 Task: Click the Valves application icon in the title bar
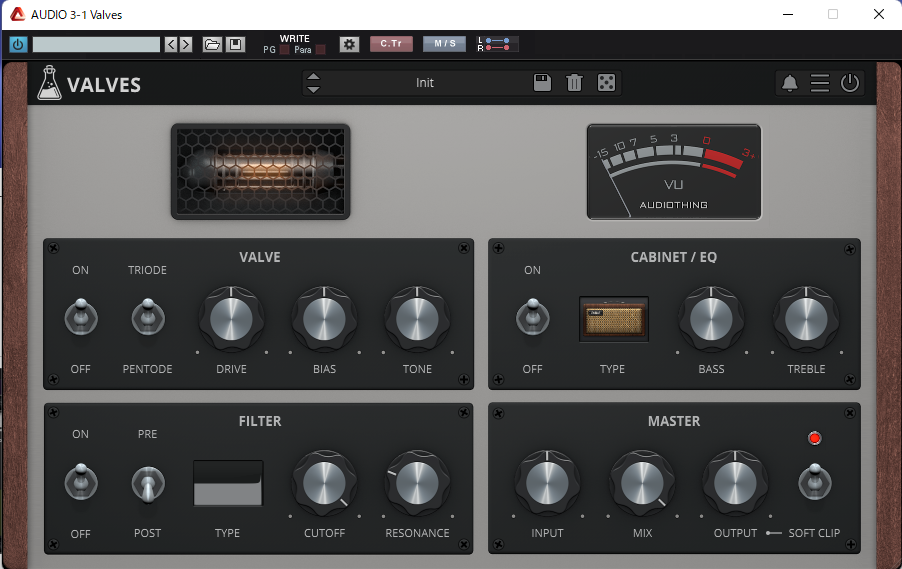tap(17, 14)
